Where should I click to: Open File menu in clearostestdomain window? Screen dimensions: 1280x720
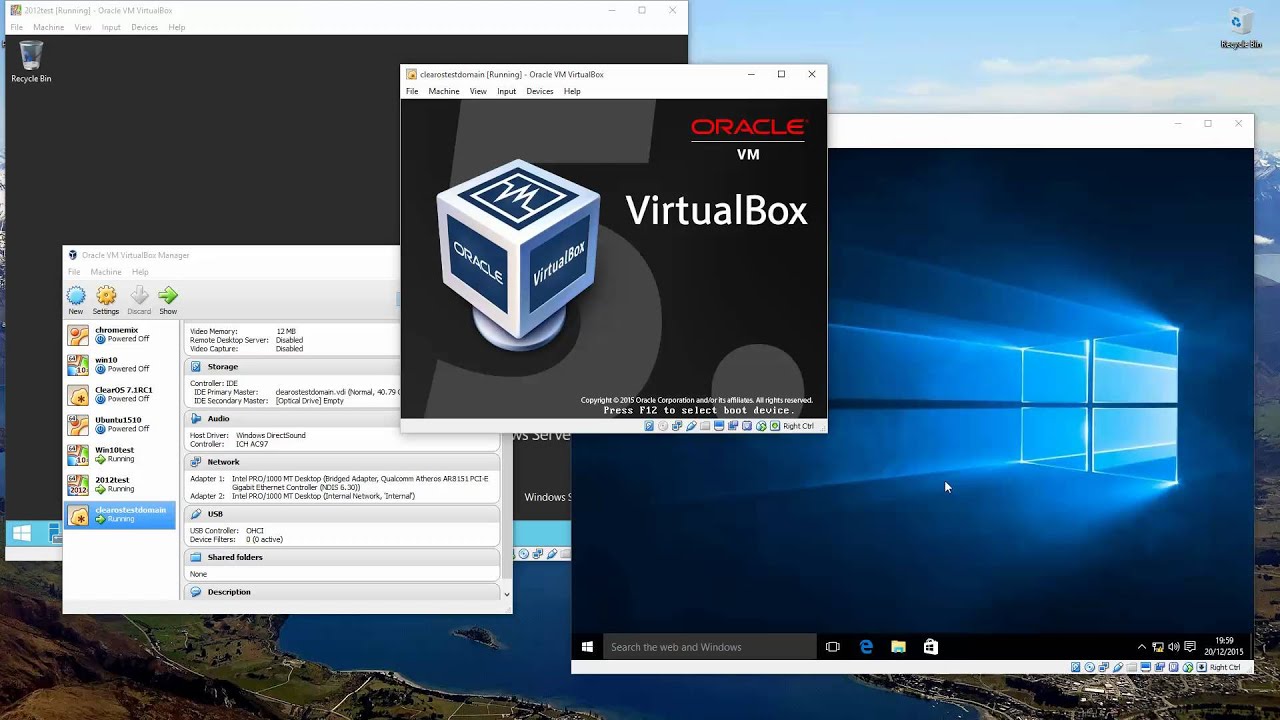(412, 91)
